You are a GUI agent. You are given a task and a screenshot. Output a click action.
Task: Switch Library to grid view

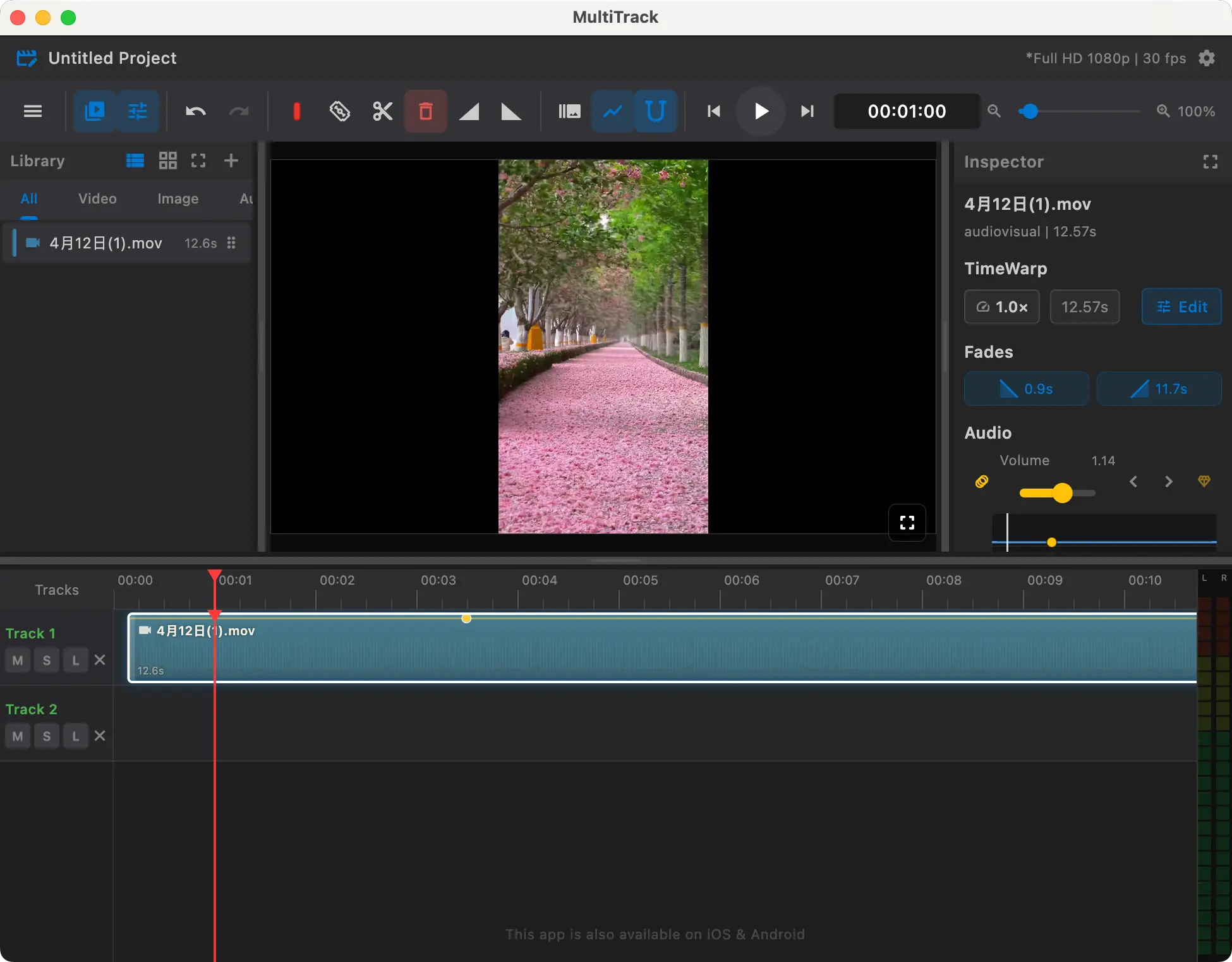(167, 161)
